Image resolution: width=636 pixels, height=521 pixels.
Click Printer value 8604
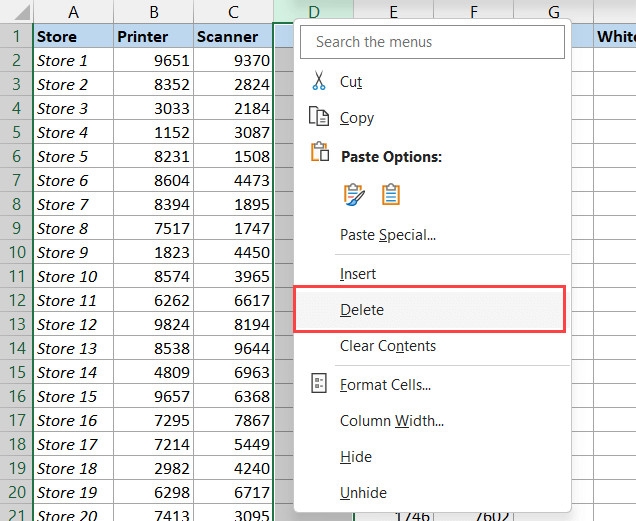point(154,180)
